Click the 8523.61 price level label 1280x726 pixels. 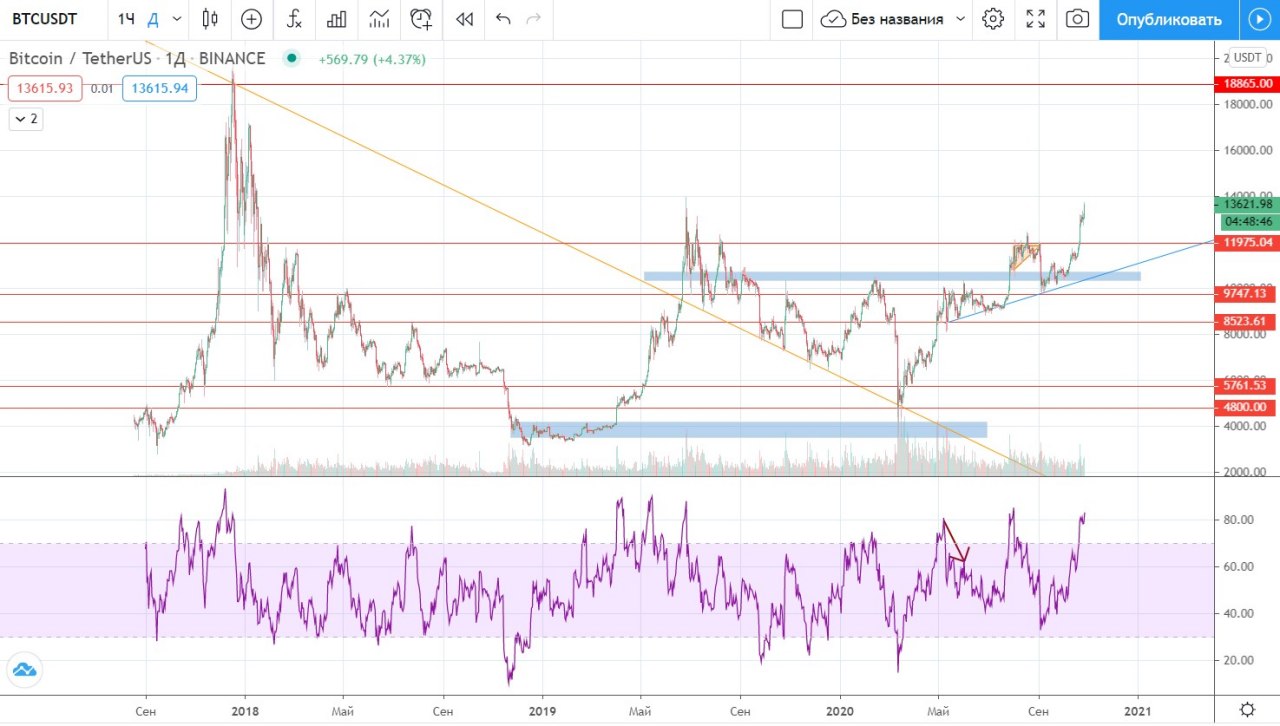coord(1244,322)
